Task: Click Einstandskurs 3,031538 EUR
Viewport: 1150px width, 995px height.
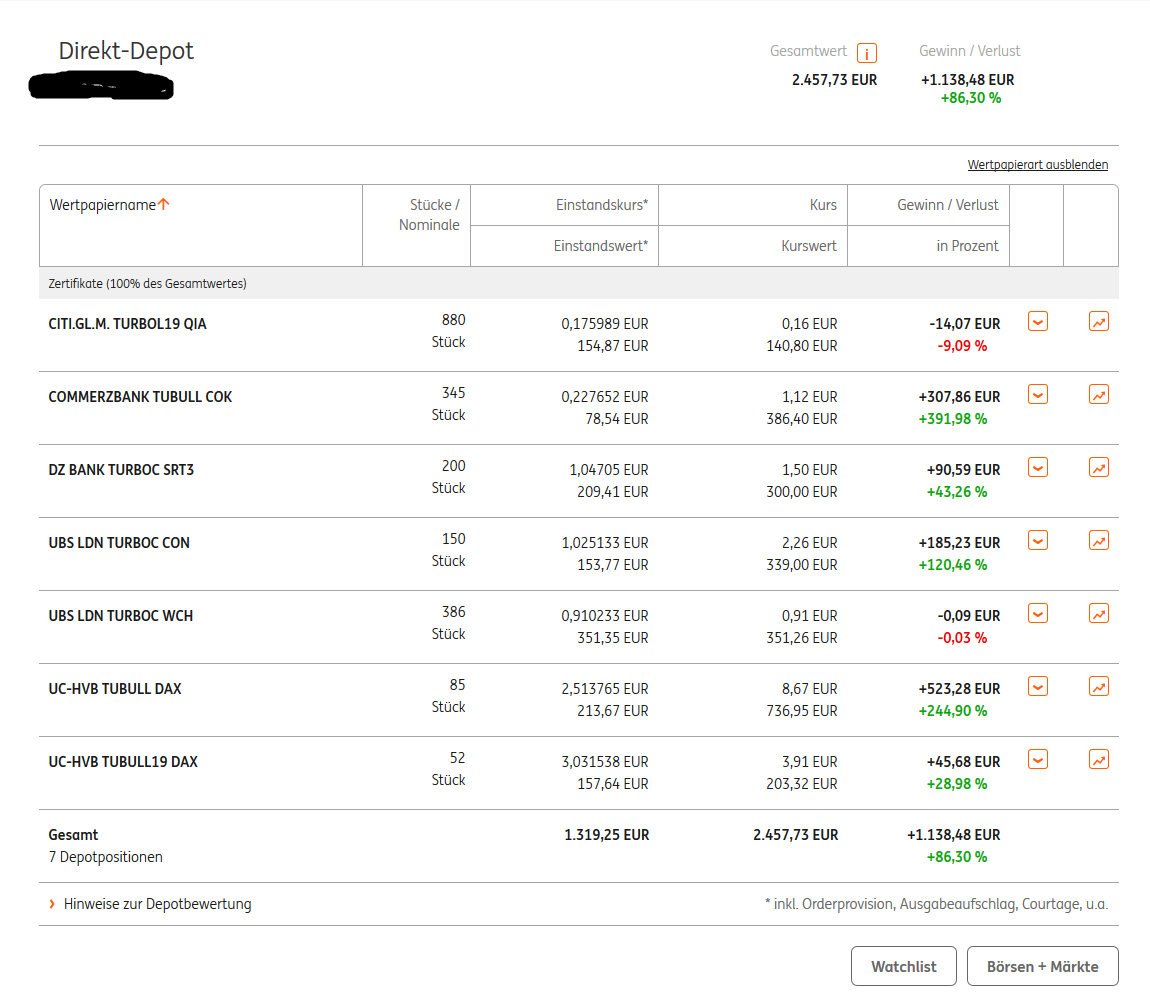Action: coord(605,762)
